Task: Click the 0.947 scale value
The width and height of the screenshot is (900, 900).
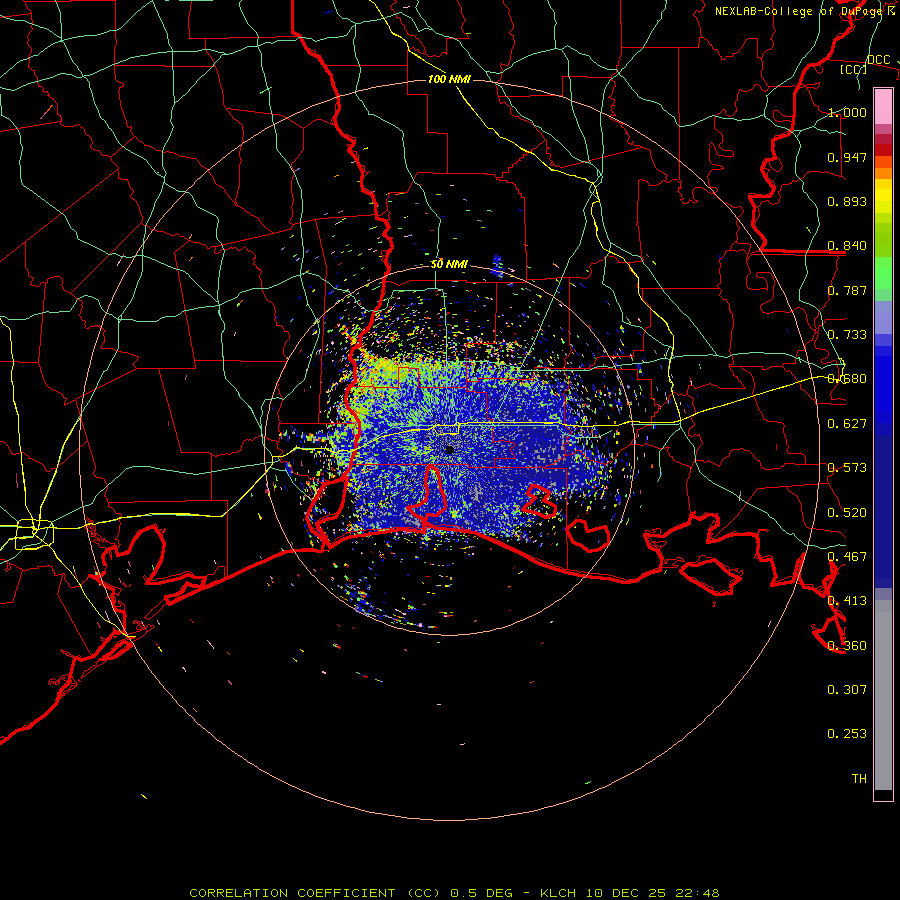Action: click(x=847, y=157)
